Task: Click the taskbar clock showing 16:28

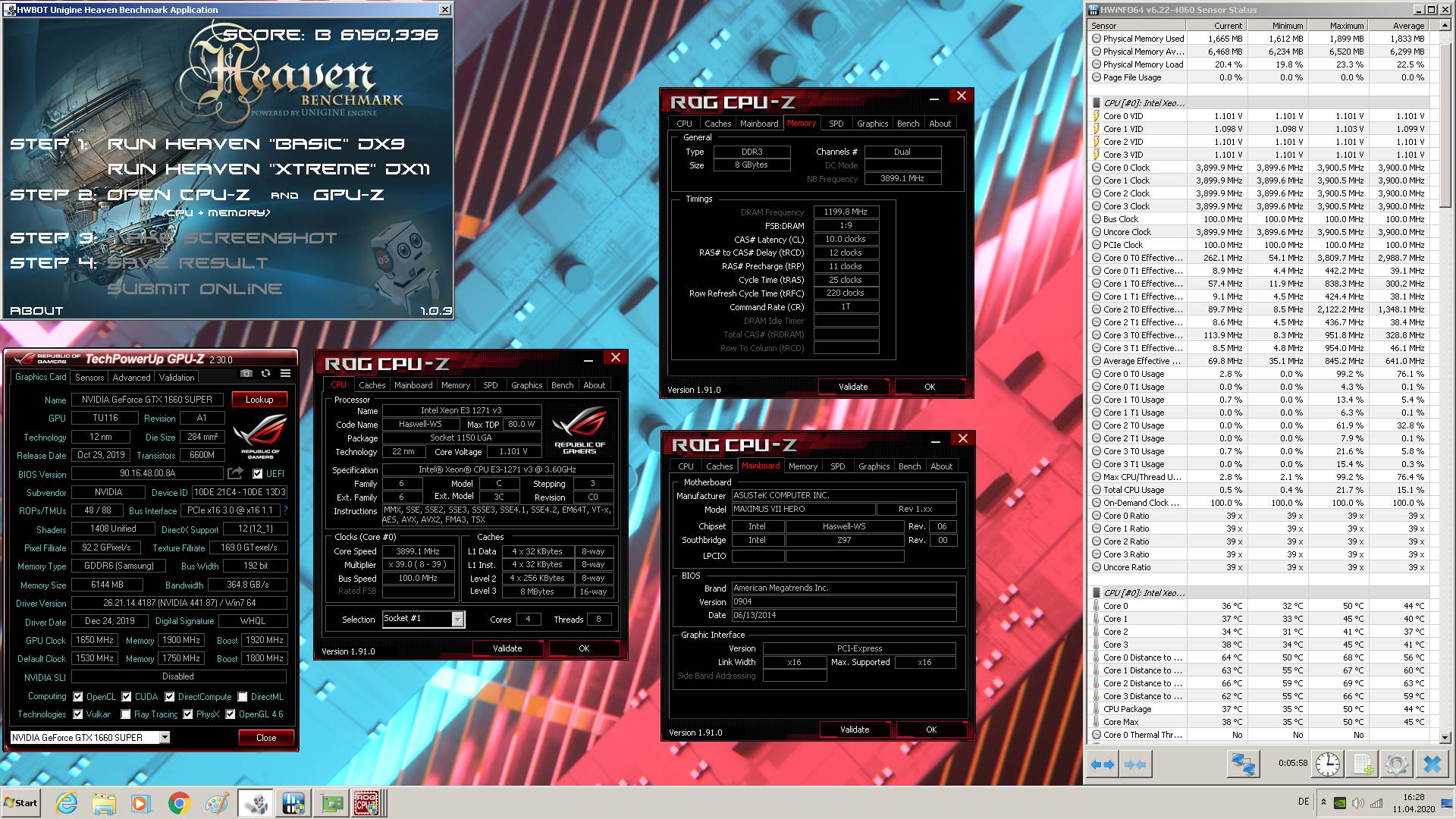Action: (x=1414, y=803)
